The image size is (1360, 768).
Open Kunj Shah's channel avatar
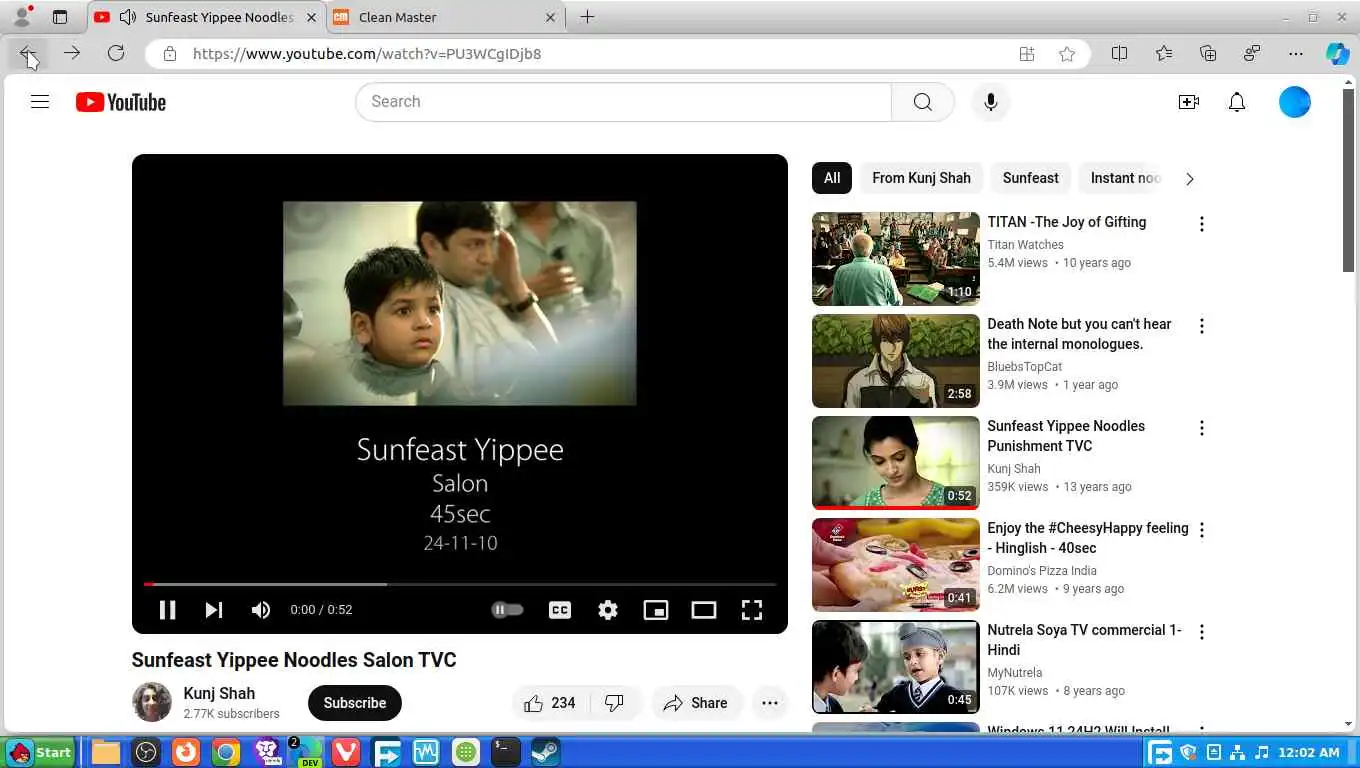click(152, 702)
